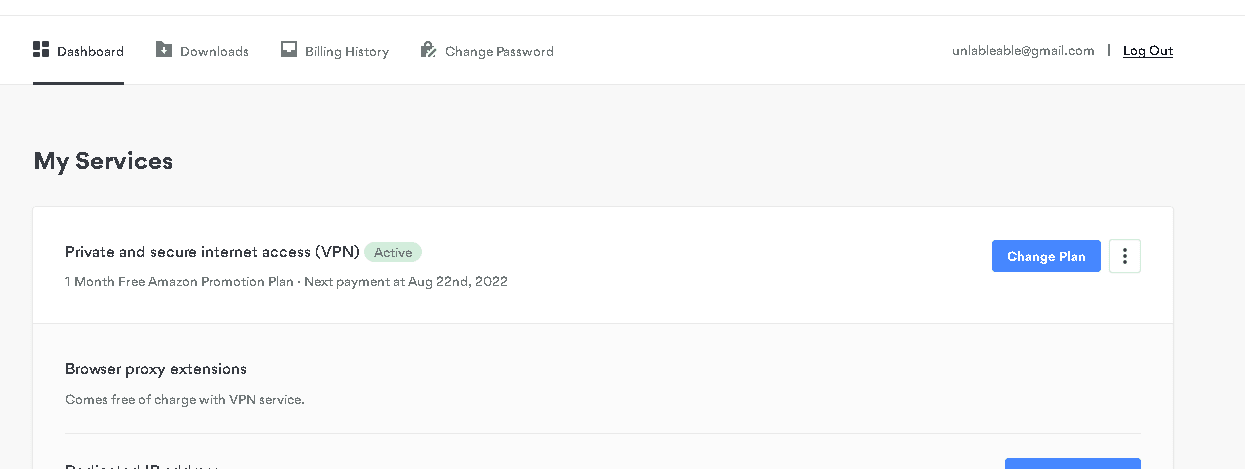Go to the Billing History tab label
Screen dimensions: 1245x469
[x=346, y=51]
